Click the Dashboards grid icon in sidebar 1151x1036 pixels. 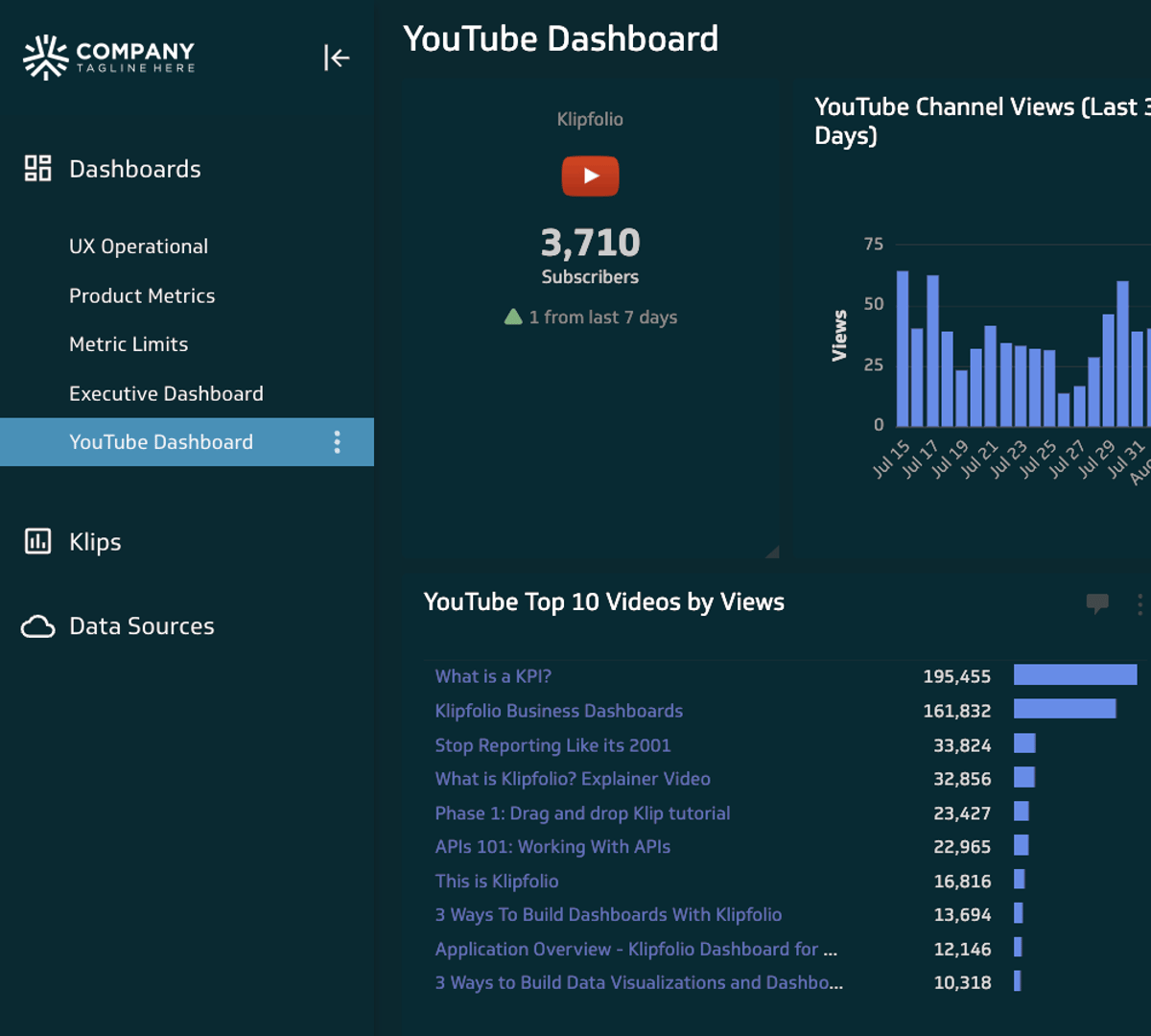click(35, 168)
